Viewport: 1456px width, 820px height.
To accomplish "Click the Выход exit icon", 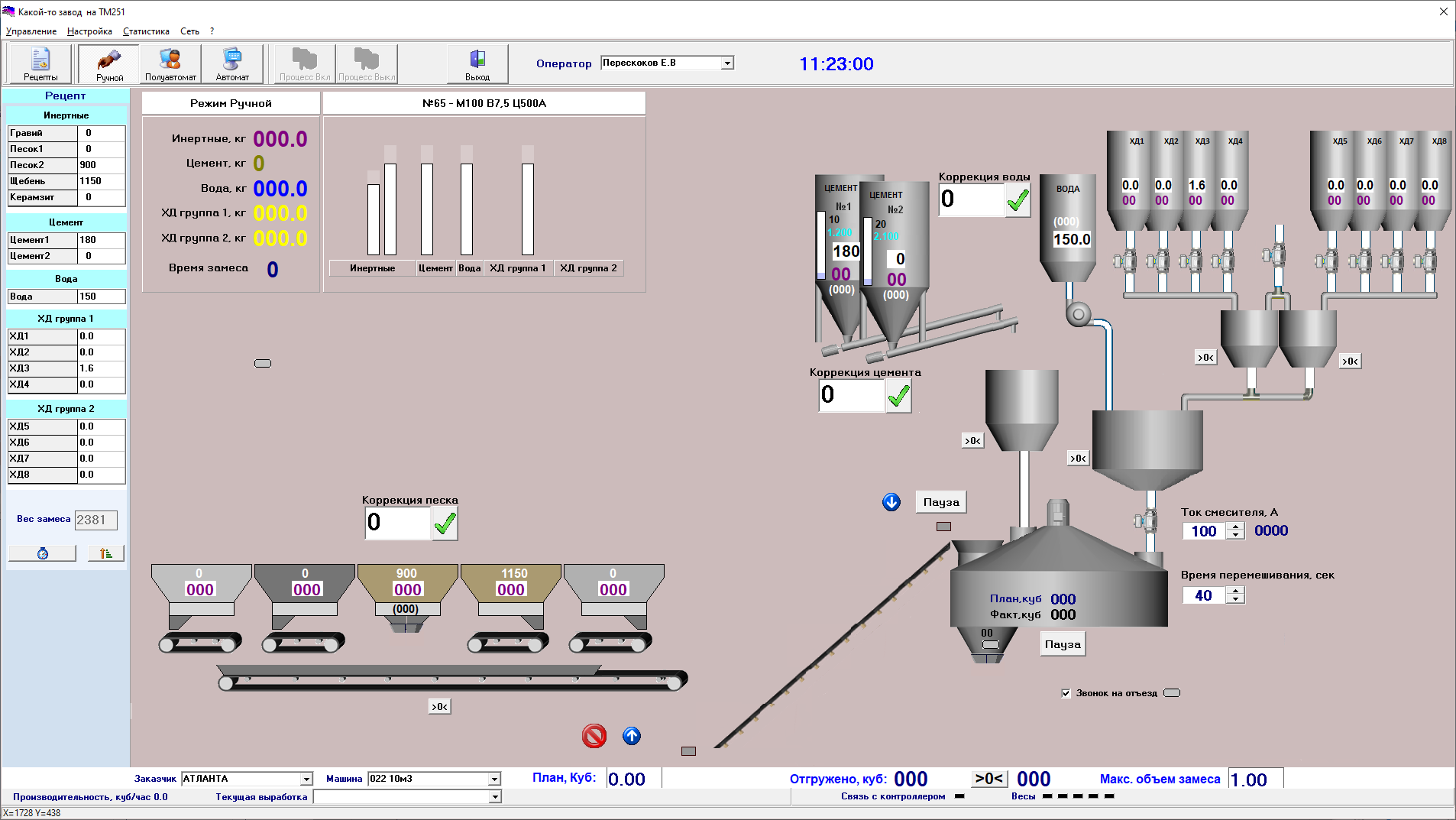I will click(477, 63).
